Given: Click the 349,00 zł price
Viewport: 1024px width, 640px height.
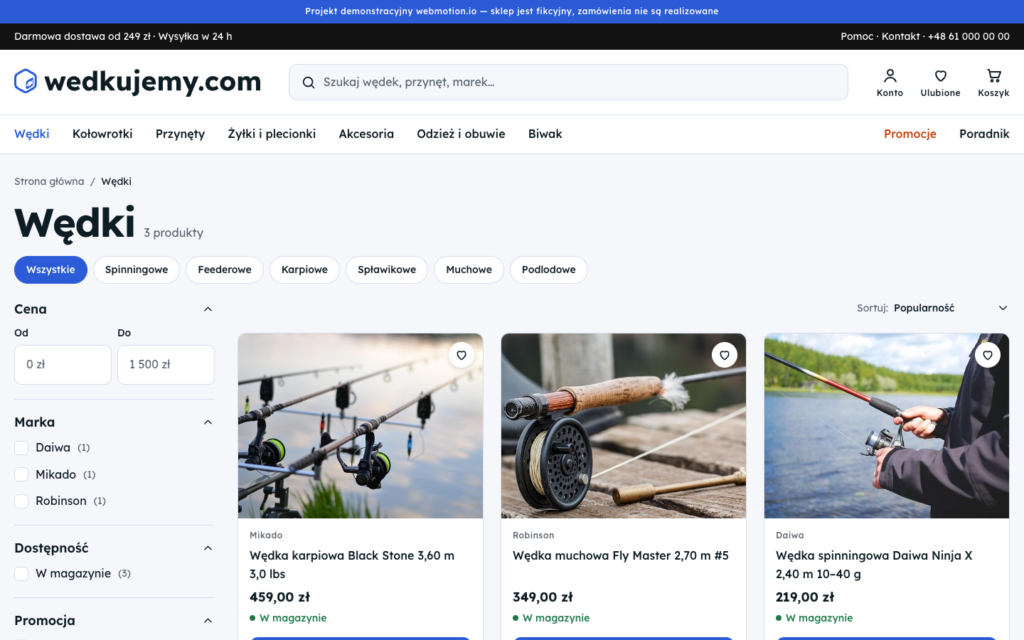Looking at the screenshot, I should point(543,597).
